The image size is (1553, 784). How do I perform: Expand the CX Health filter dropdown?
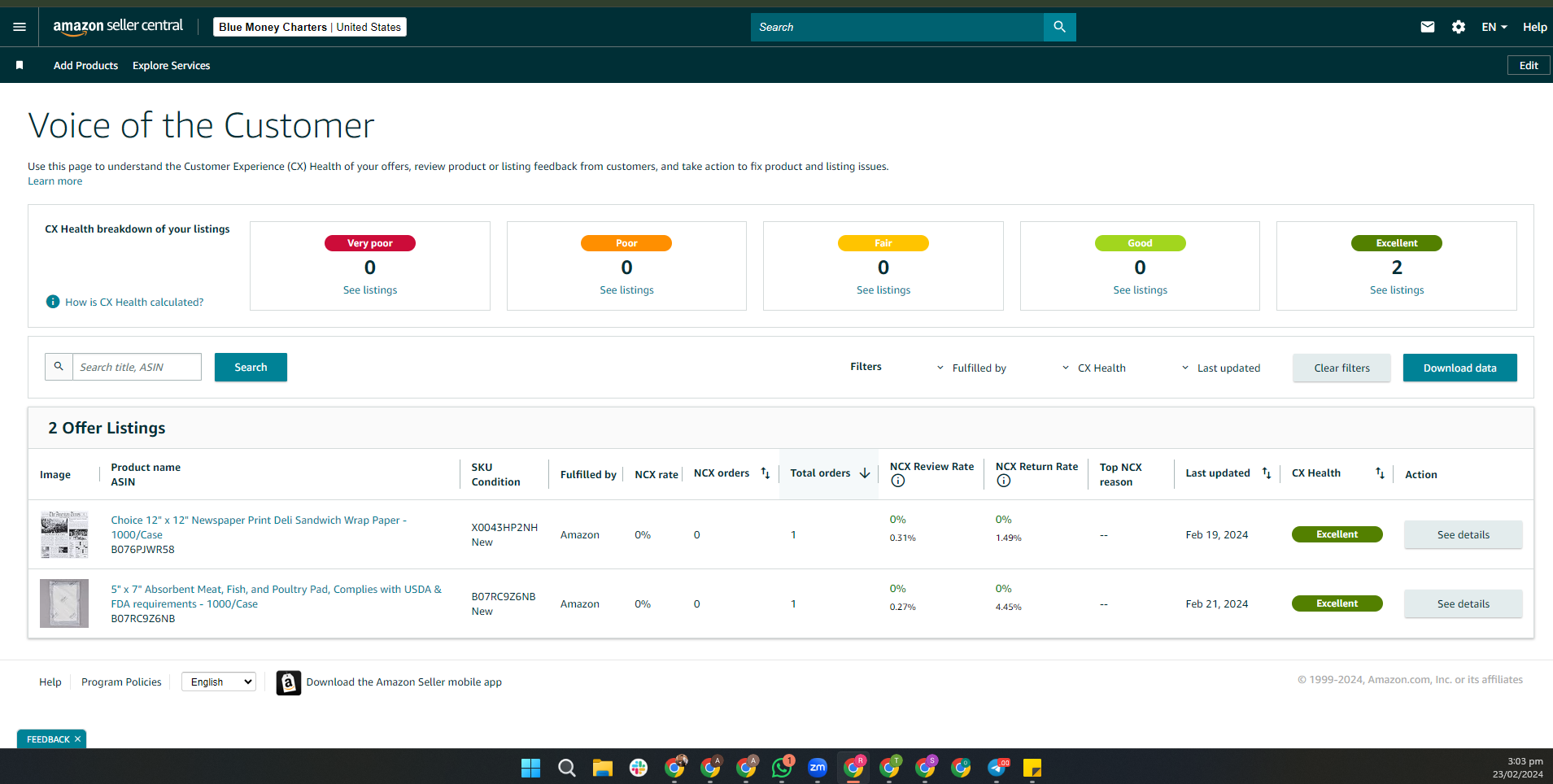pyautogui.click(x=1094, y=368)
